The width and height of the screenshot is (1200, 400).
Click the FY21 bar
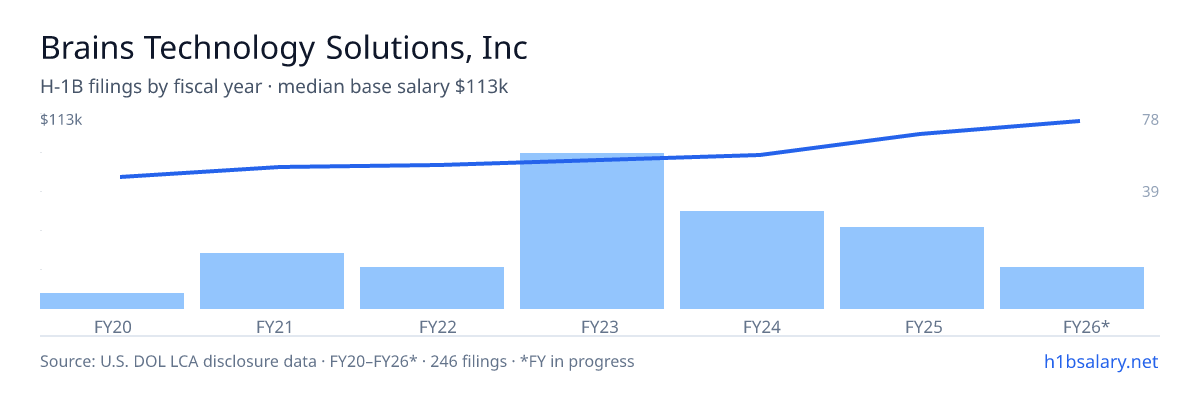click(x=272, y=281)
